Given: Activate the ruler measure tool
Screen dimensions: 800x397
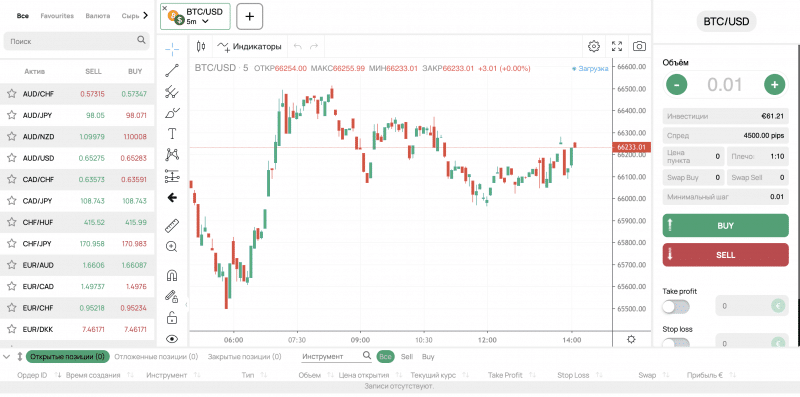Looking at the screenshot, I should [x=172, y=226].
